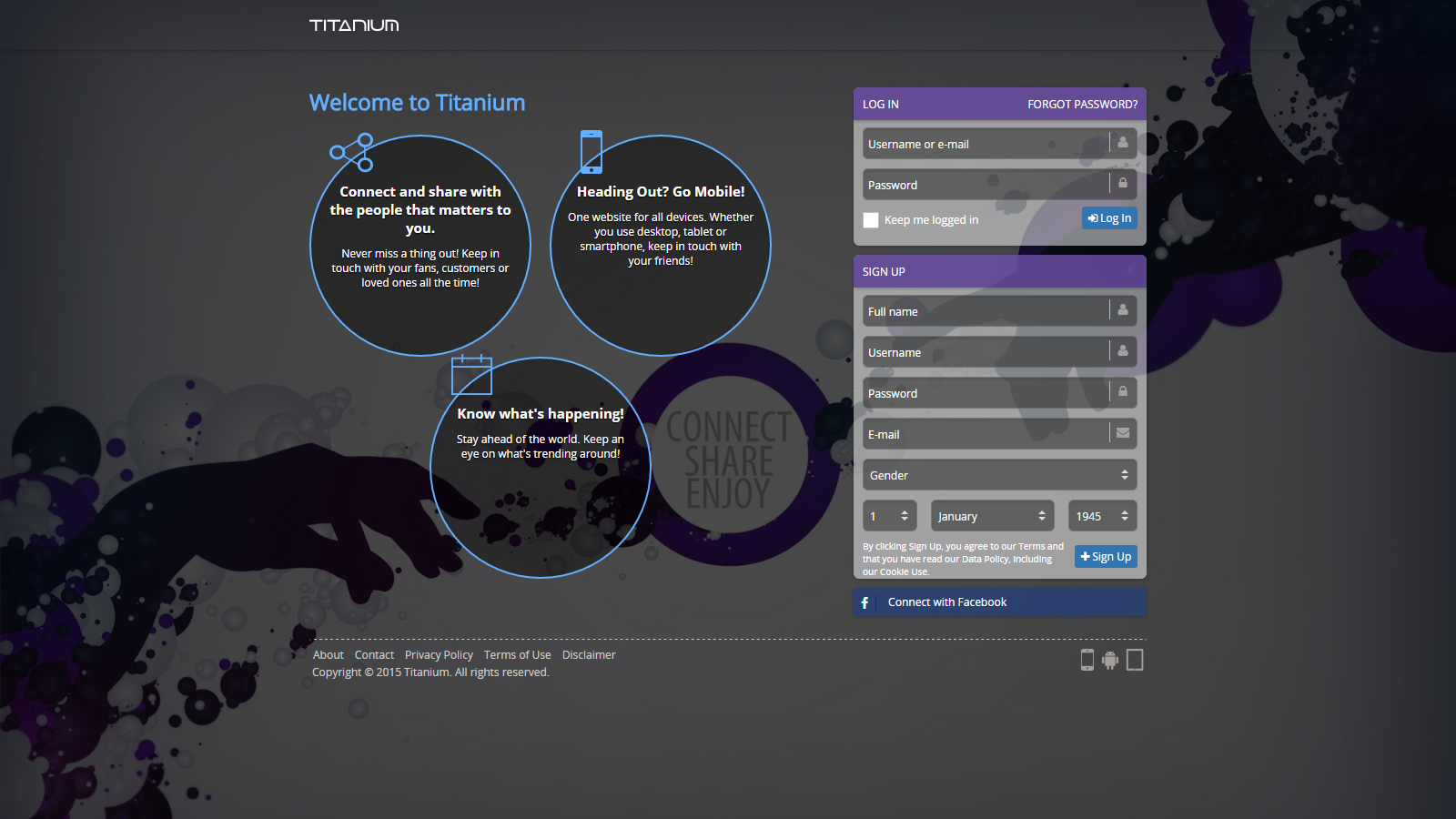Image resolution: width=1456 pixels, height=819 pixels.
Task: Click the Know what's happening! title
Action: coord(541,414)
